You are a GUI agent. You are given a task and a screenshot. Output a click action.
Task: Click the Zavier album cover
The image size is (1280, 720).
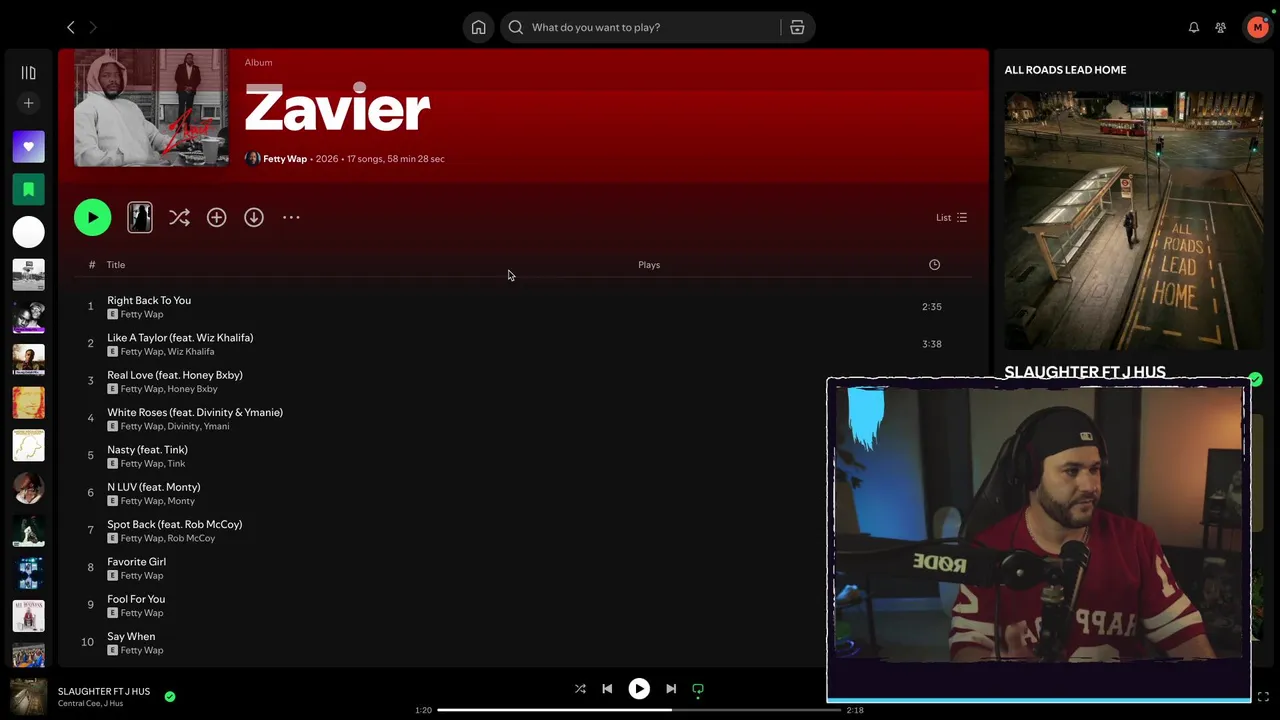point(151,108)
